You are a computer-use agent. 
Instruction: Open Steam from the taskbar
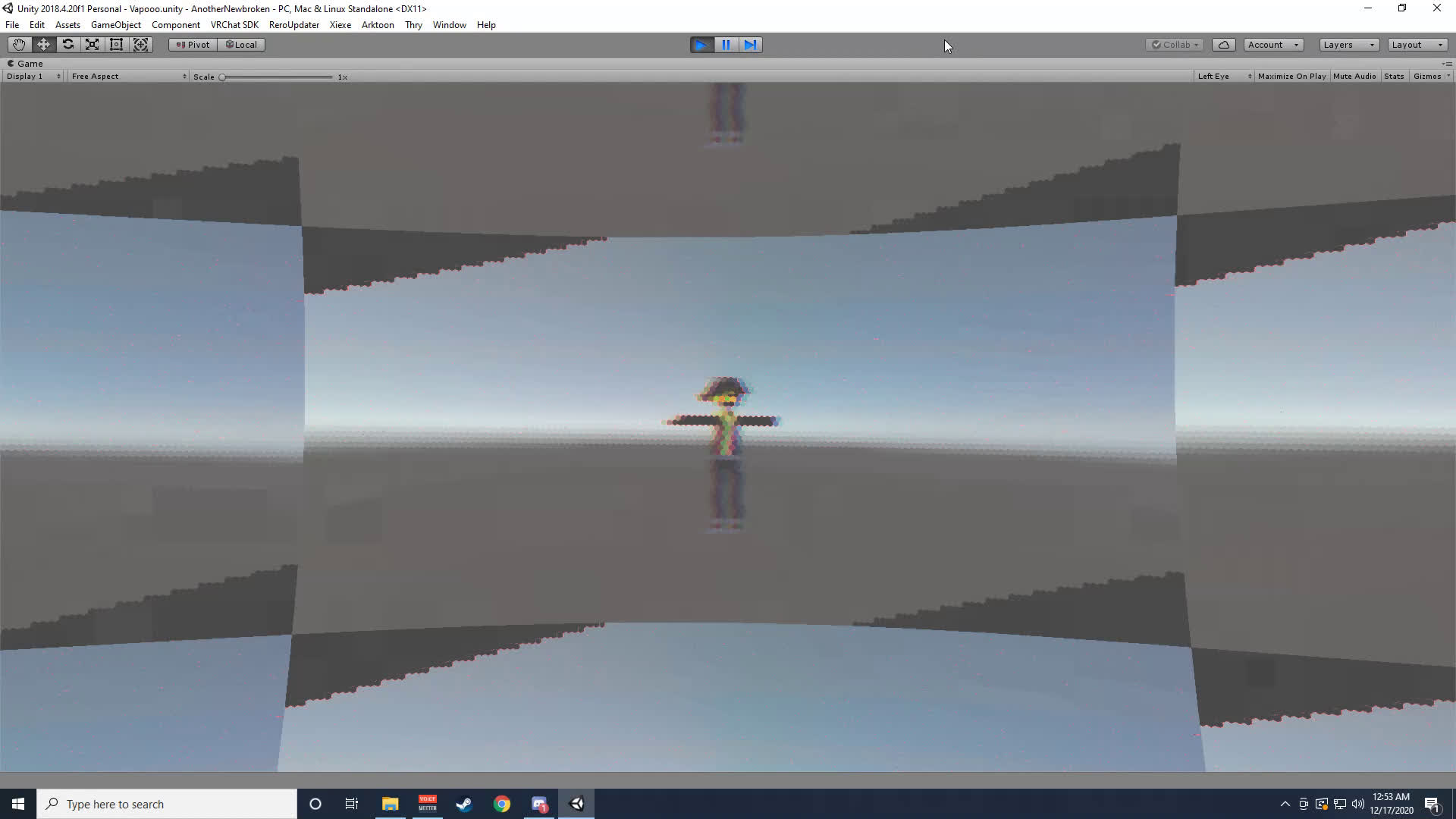[464, 804]
